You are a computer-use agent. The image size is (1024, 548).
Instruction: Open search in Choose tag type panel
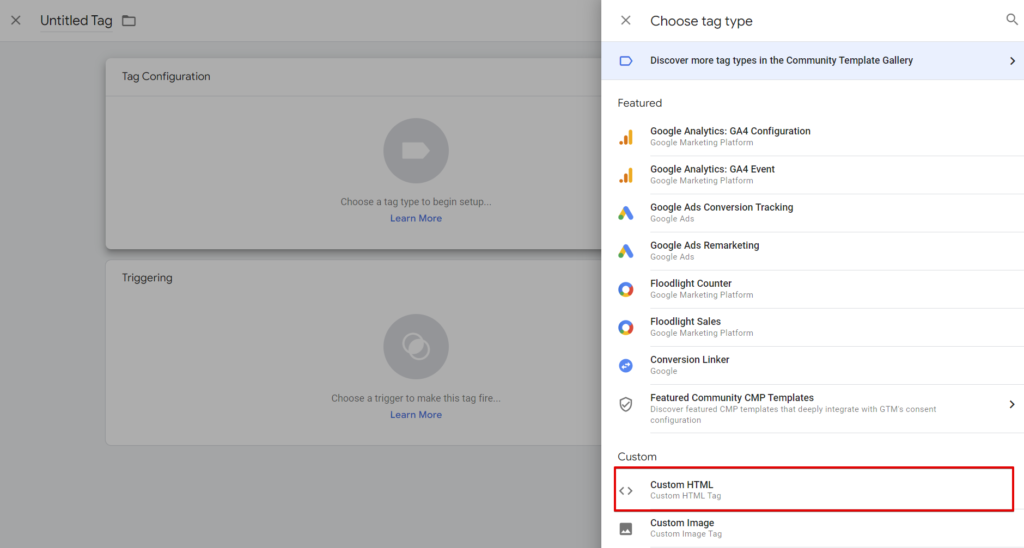(1012, 20)
